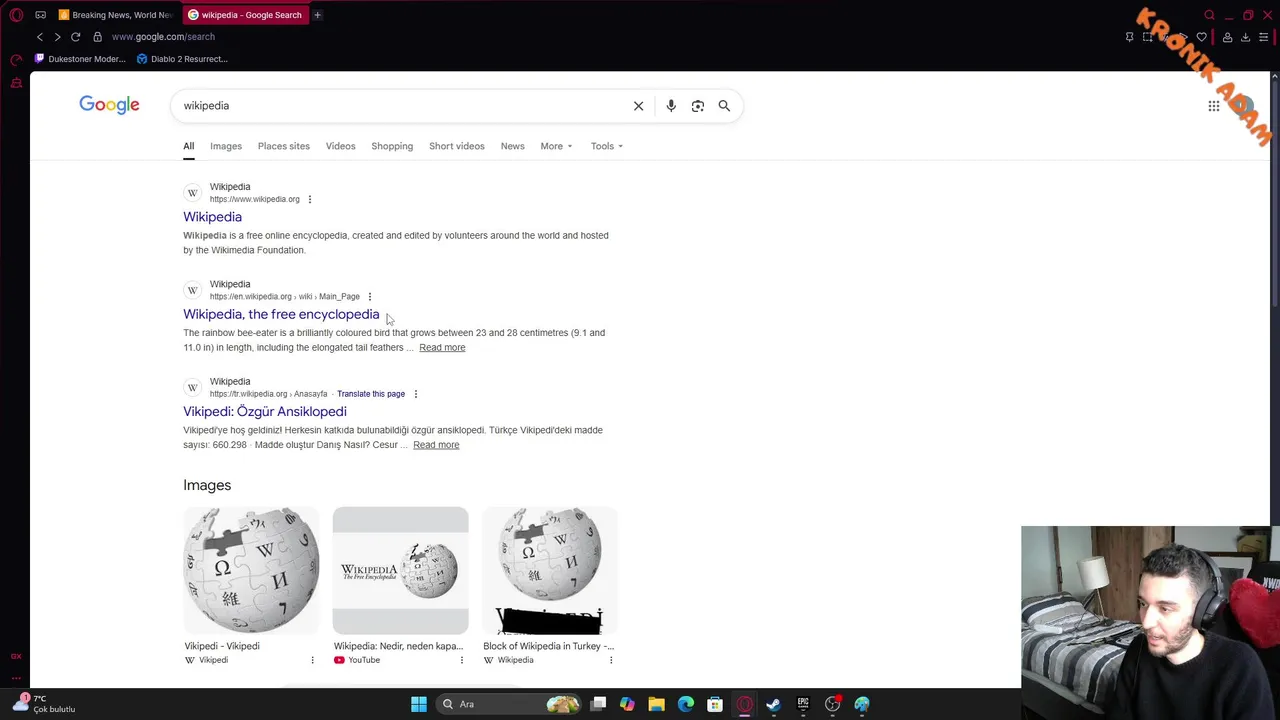Image resolution: width=1280 pixels, height=720 pixels.
Task: Click Read more under rainbow bee-eater snippet
Action: (x=442, y=347)
